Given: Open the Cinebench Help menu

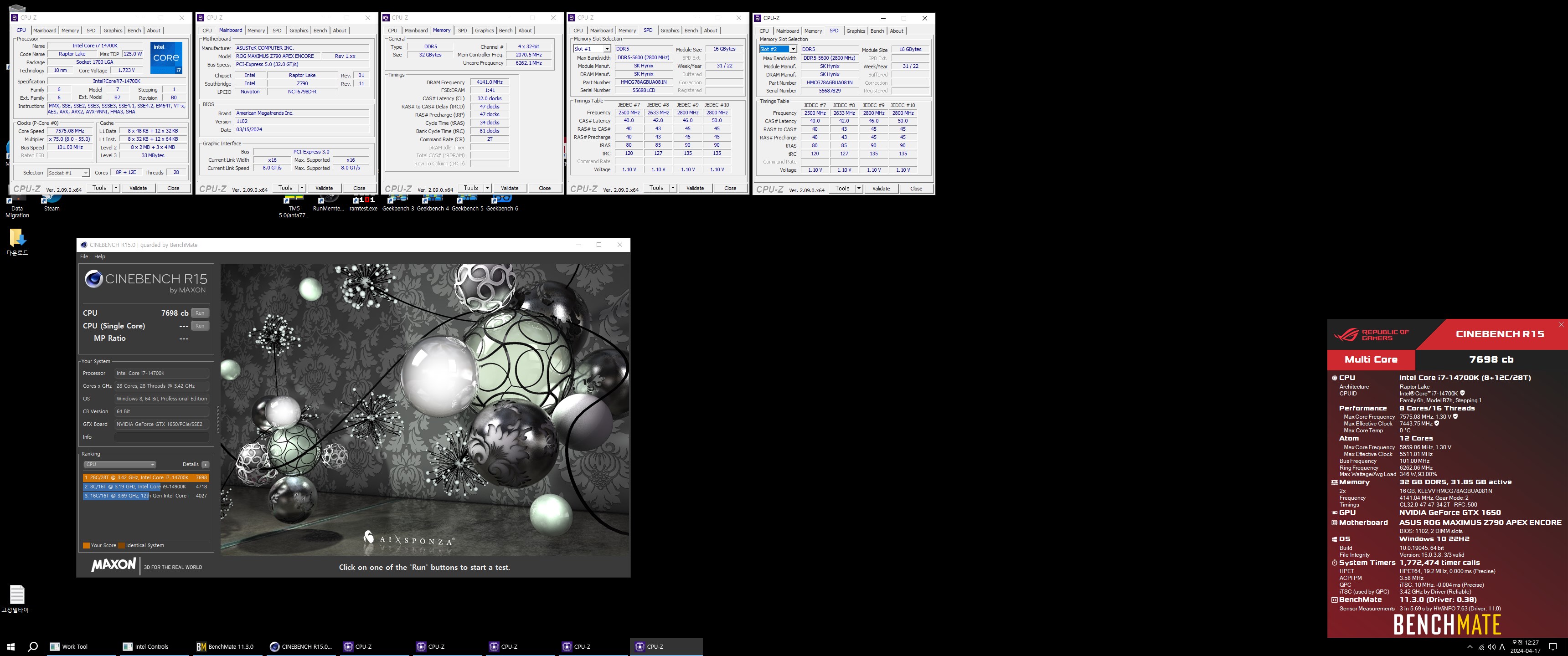Looking at the screenshot, I should tap(100, 257).
